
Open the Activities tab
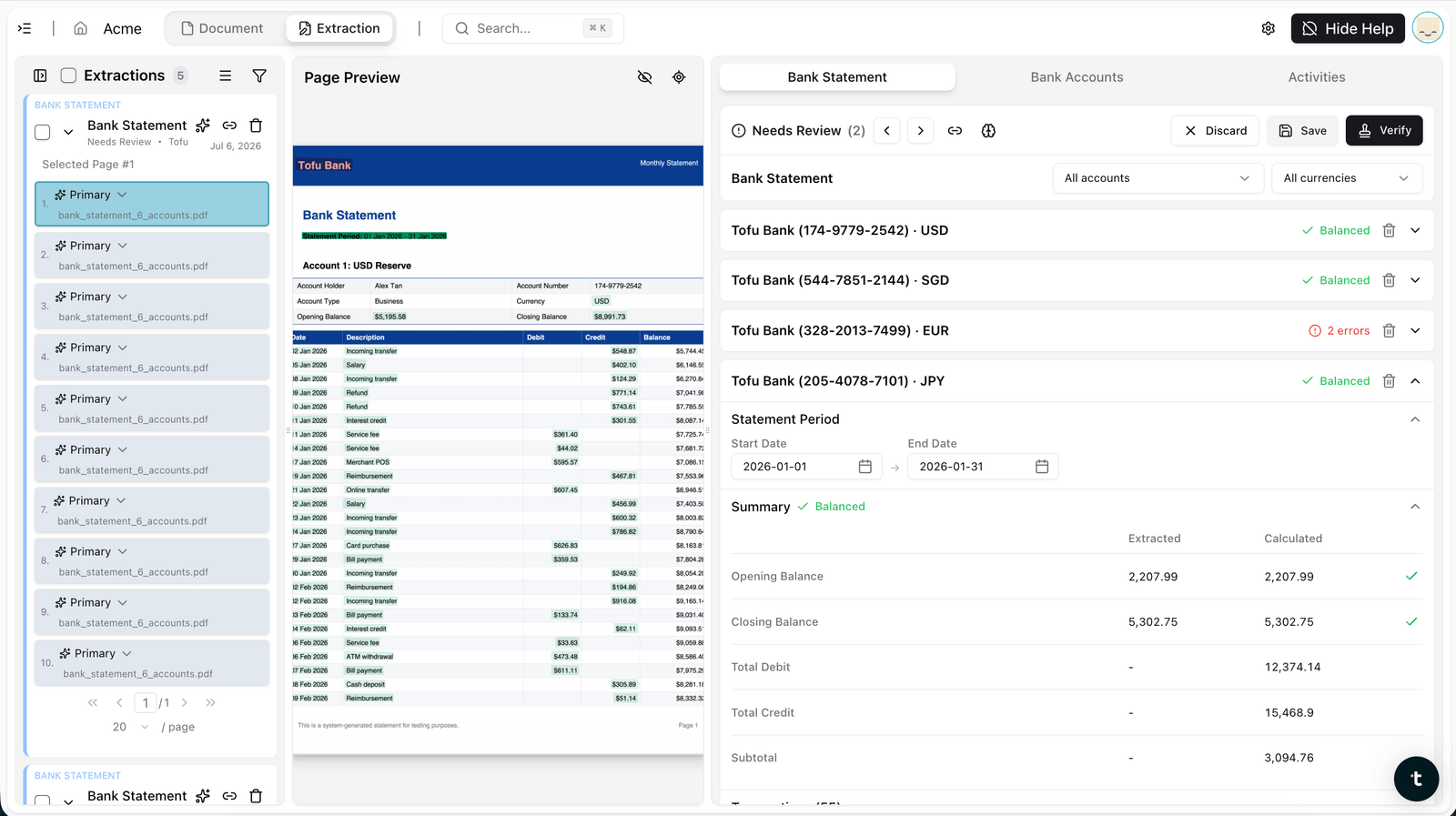(x=1317, y=77)
